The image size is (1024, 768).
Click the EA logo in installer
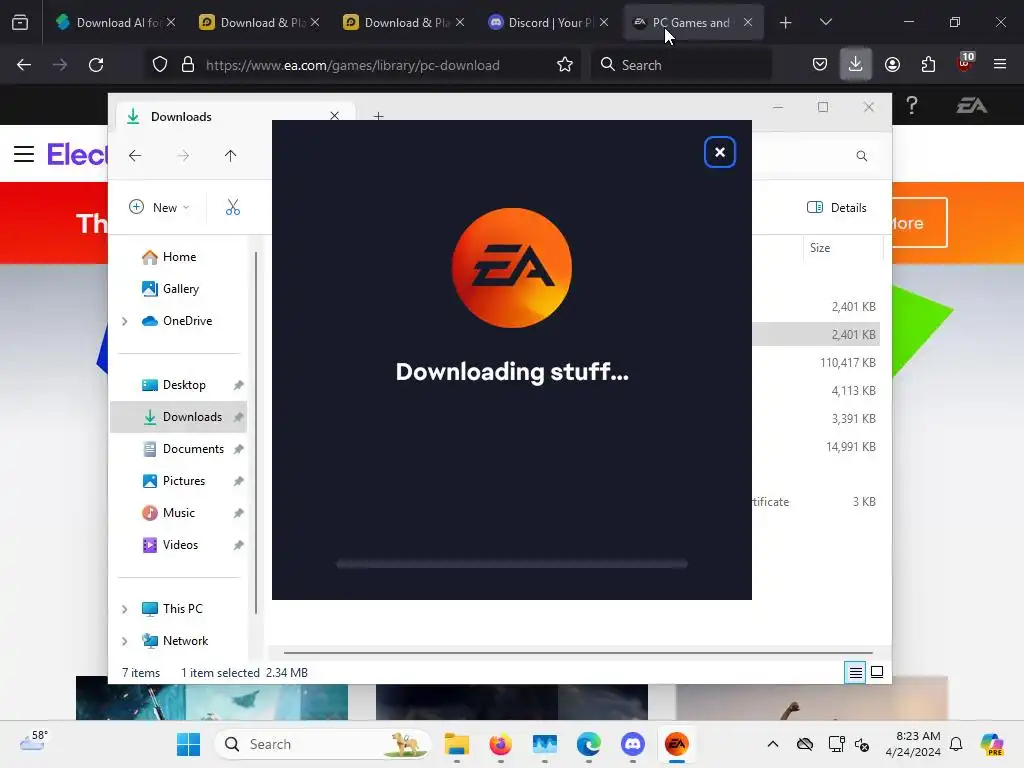[x=512, y=268]
